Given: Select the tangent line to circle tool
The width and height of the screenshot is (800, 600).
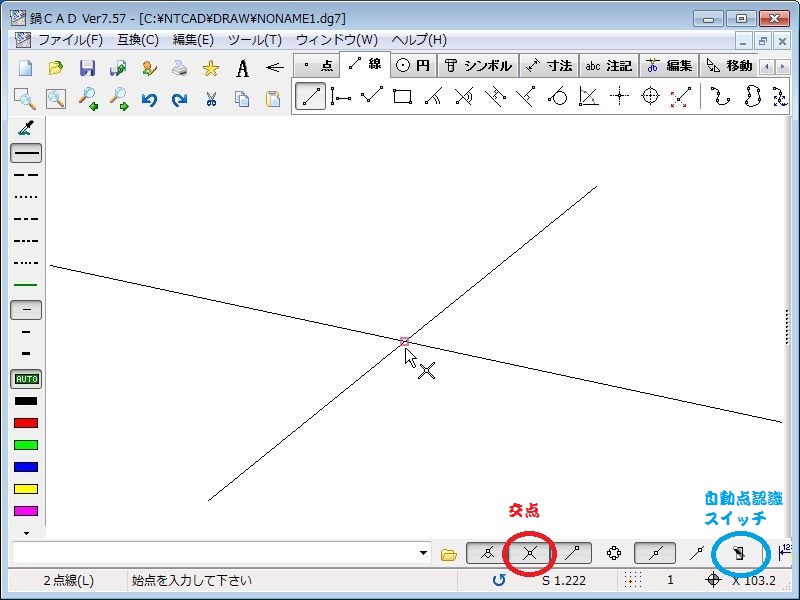Looking at the screenshot, I should pos(557,96).
